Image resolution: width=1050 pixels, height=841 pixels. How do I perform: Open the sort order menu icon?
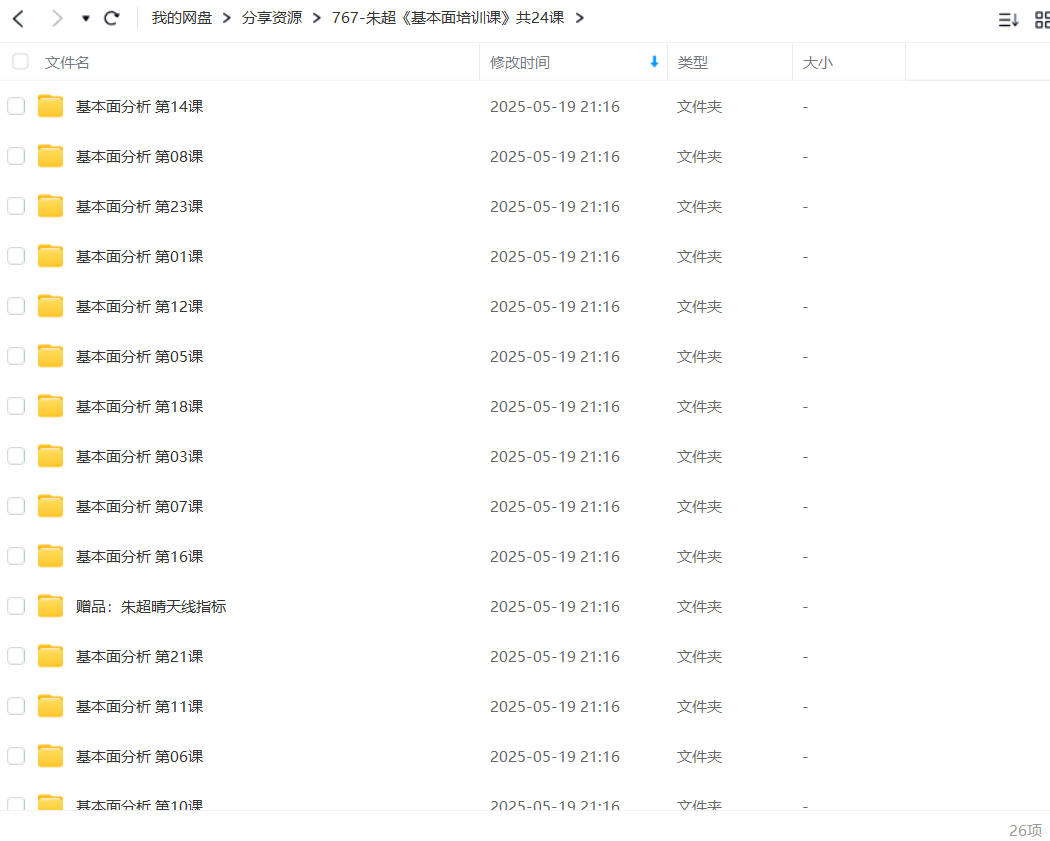(x=1008, y=20)
